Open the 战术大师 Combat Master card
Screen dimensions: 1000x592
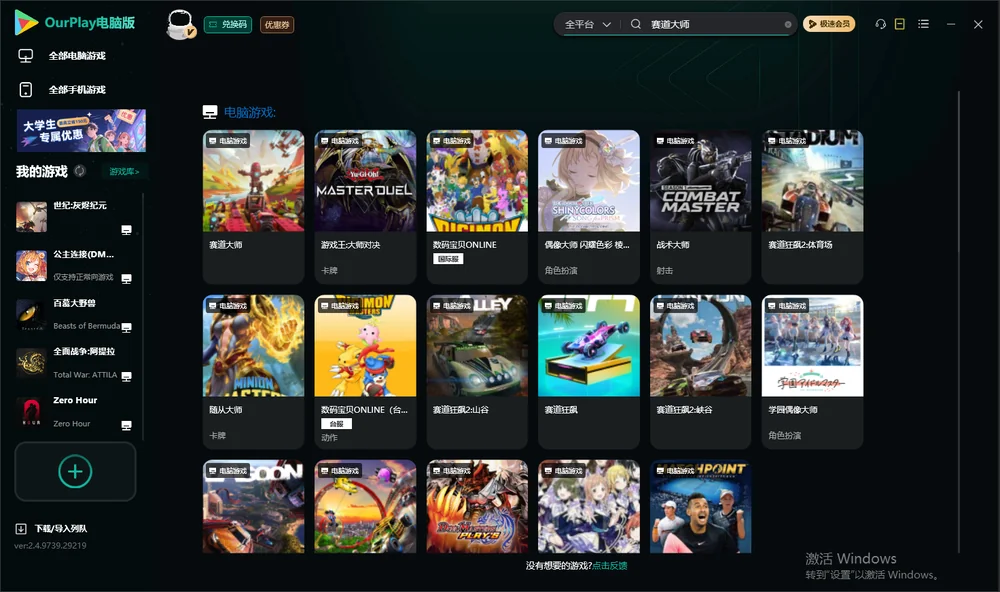[x=701, y=207]
